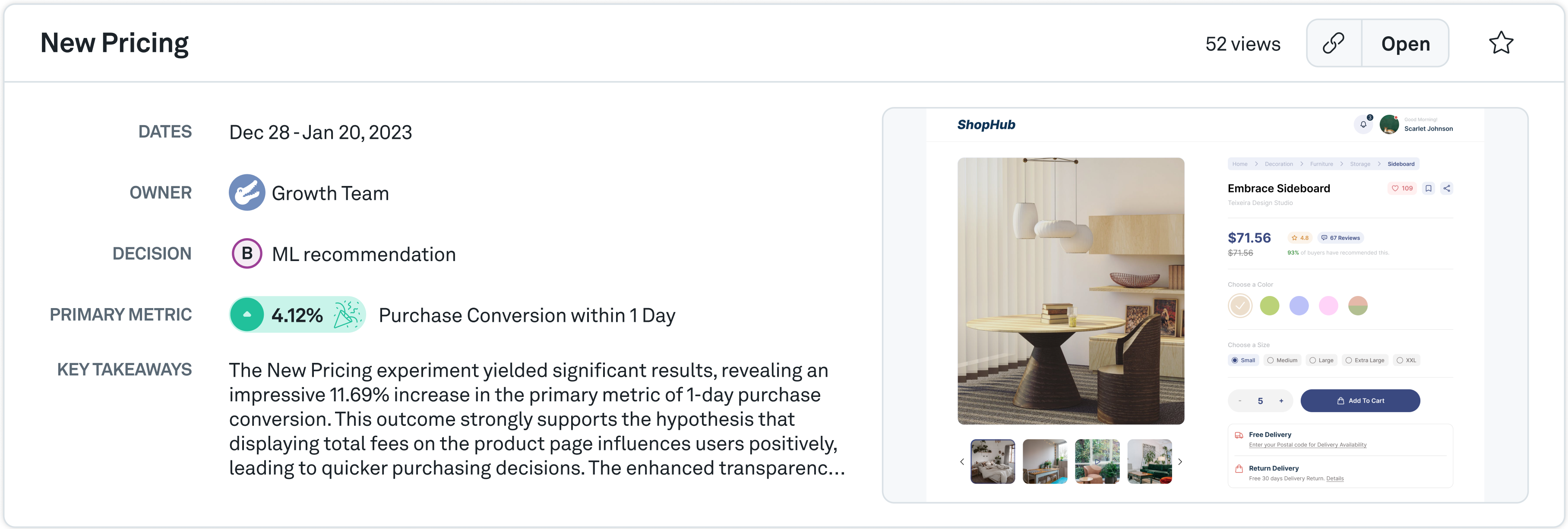
Task: Navigate to Decoration in the breadcrumb
Action: (1278, 164)
